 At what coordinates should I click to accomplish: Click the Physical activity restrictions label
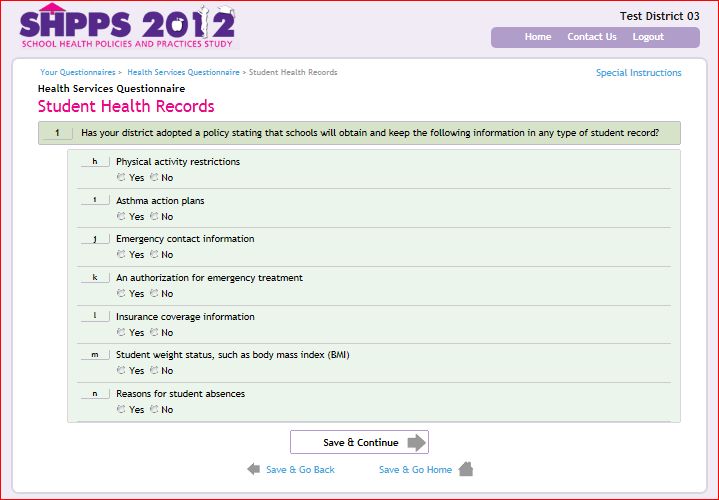pos(178,162)
